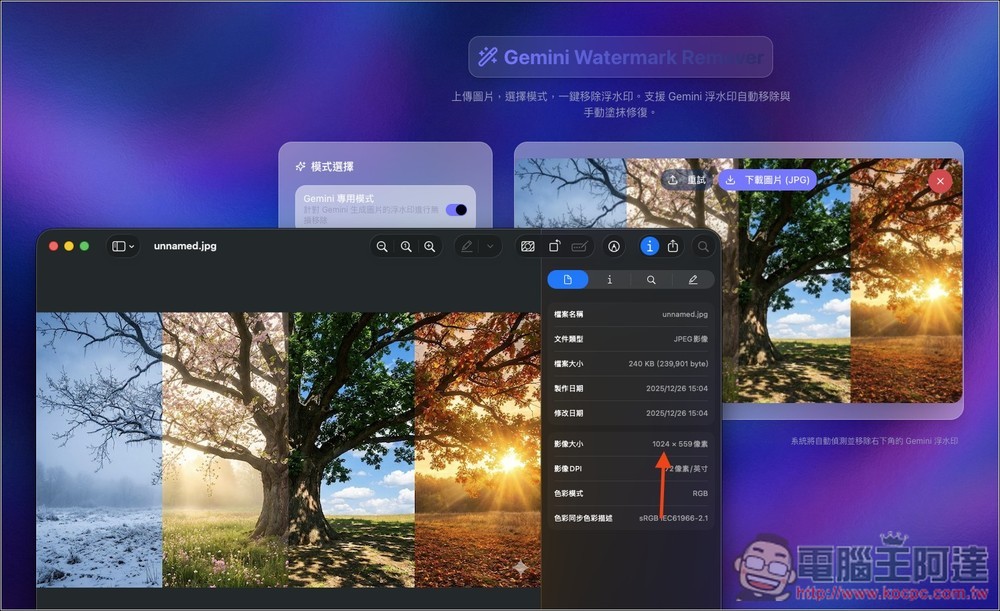Click the 檔案名稱 label row
Image resolution: width=1000 pixels, height=611 pixels.
630,314
